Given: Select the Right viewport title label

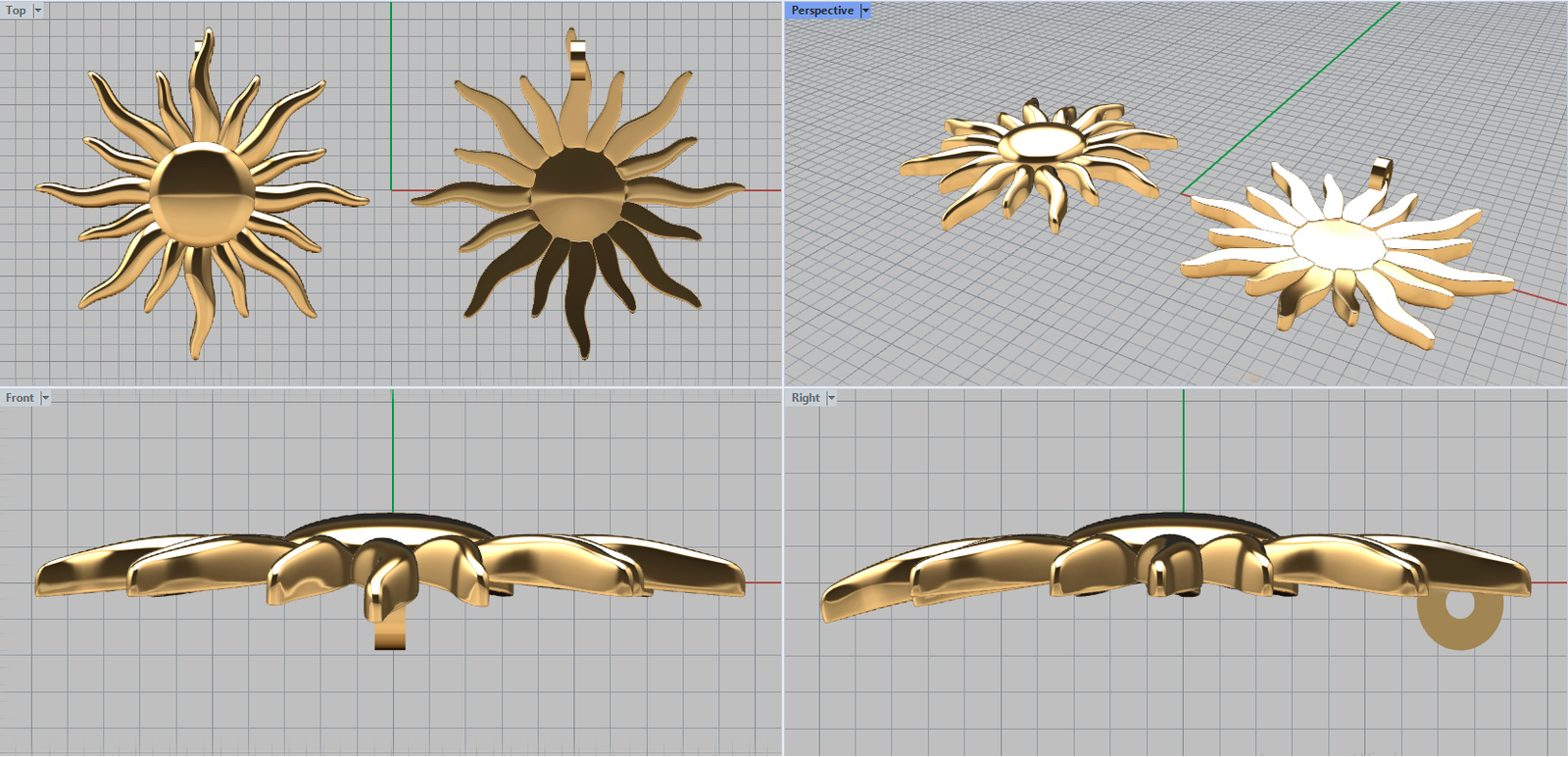Looking at the screenshot, I should [x=805, y=398].
